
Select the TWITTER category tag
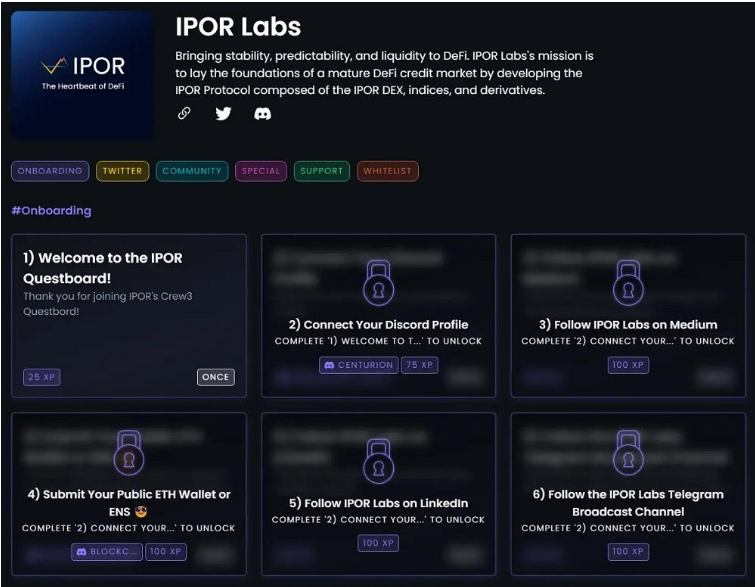tap(122, 171)
